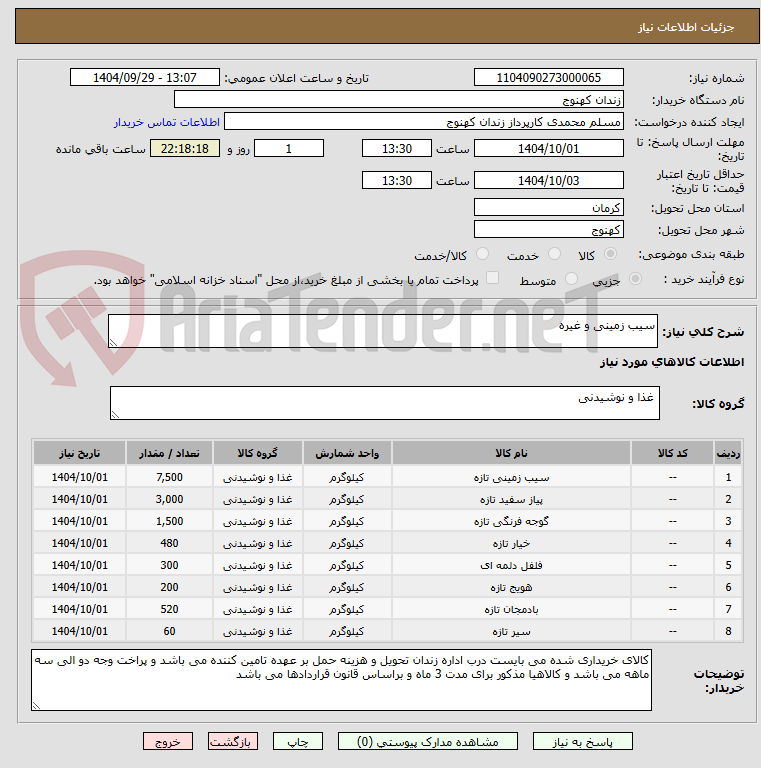Image resolution: width=761 pixels, height=768 pixels.
Task: Click the quantity cell 7,500
Action: 169,477
